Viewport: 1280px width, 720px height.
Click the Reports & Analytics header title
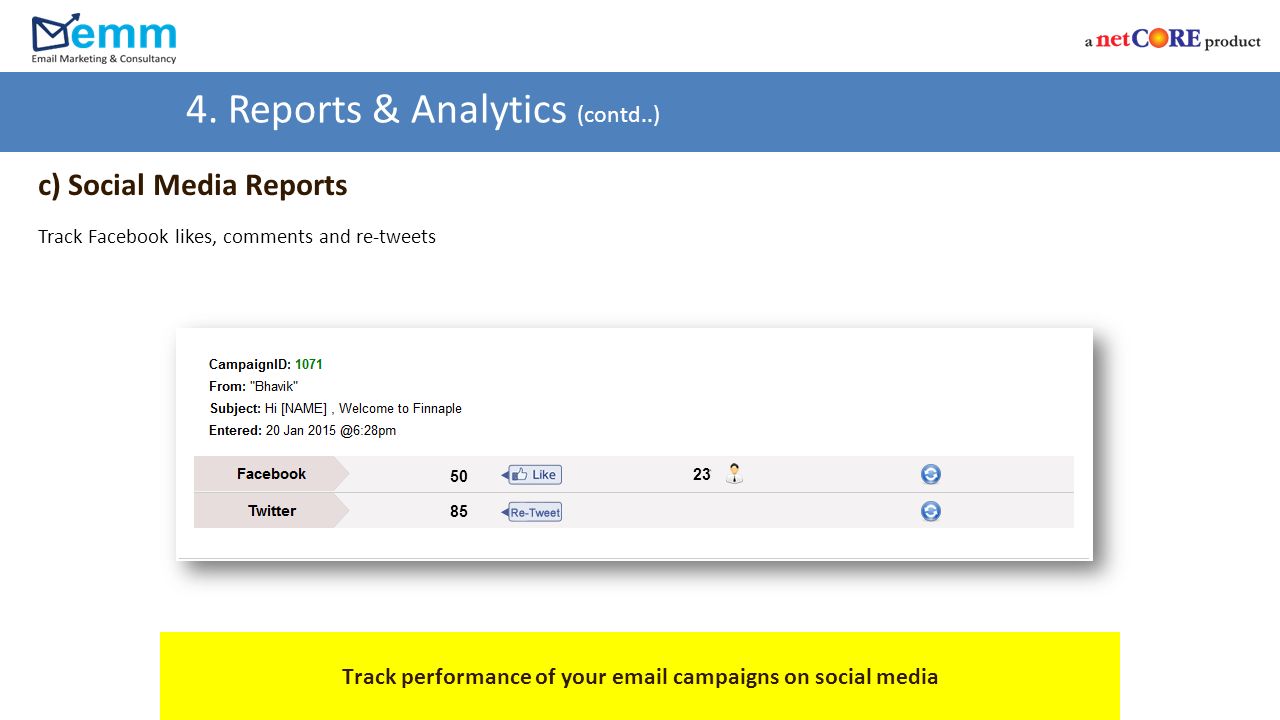[x=422, y=110]
